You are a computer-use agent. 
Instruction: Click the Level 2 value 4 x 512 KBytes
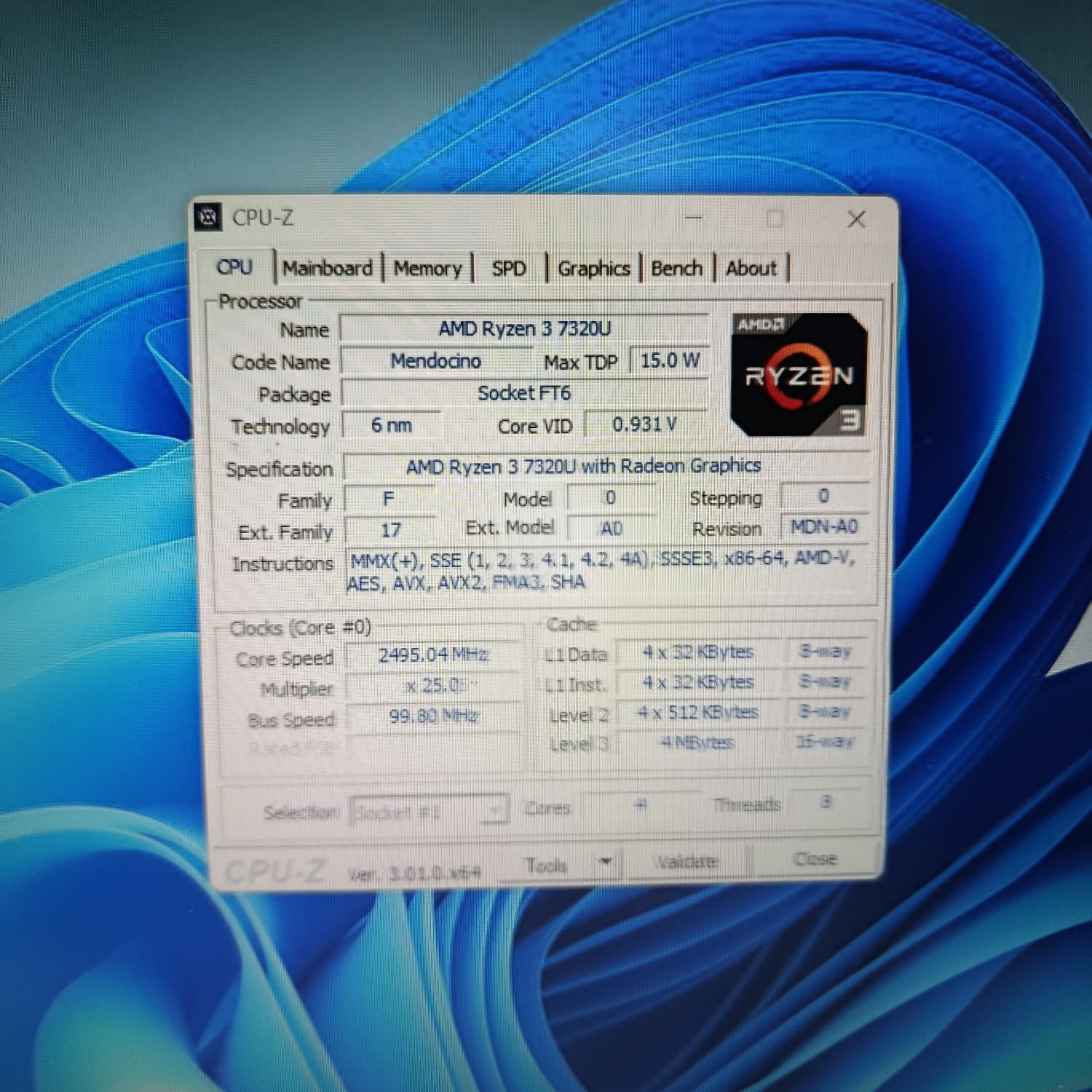(x=697, y=713)
